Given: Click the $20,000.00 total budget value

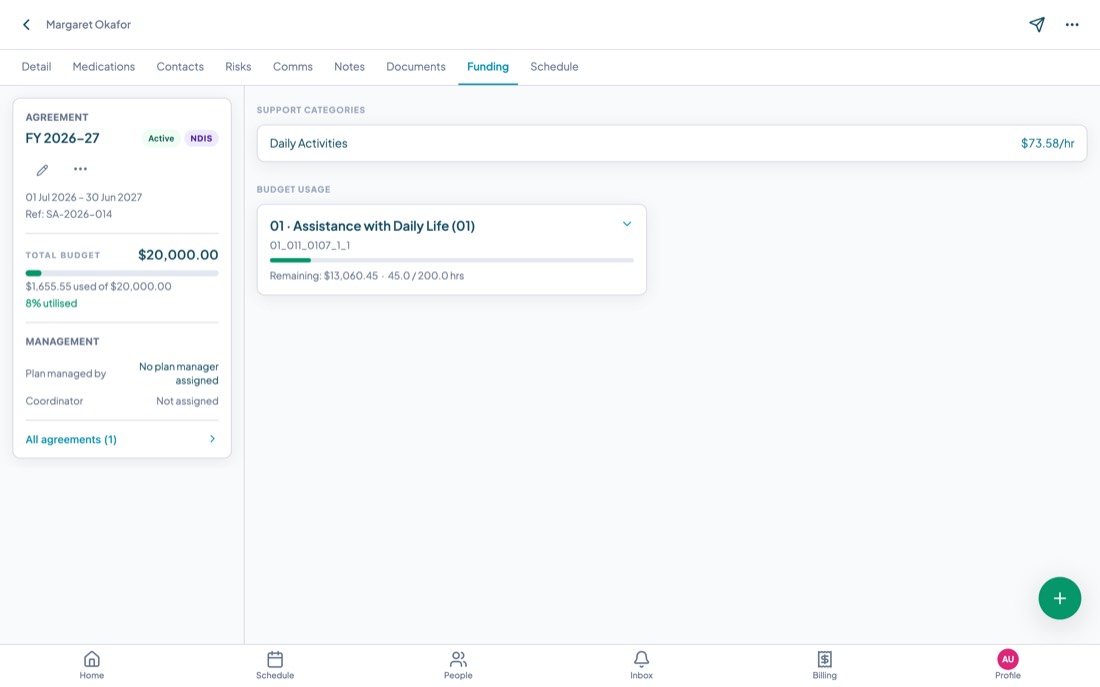Looking at the screenshot, I should pos(178,255).
